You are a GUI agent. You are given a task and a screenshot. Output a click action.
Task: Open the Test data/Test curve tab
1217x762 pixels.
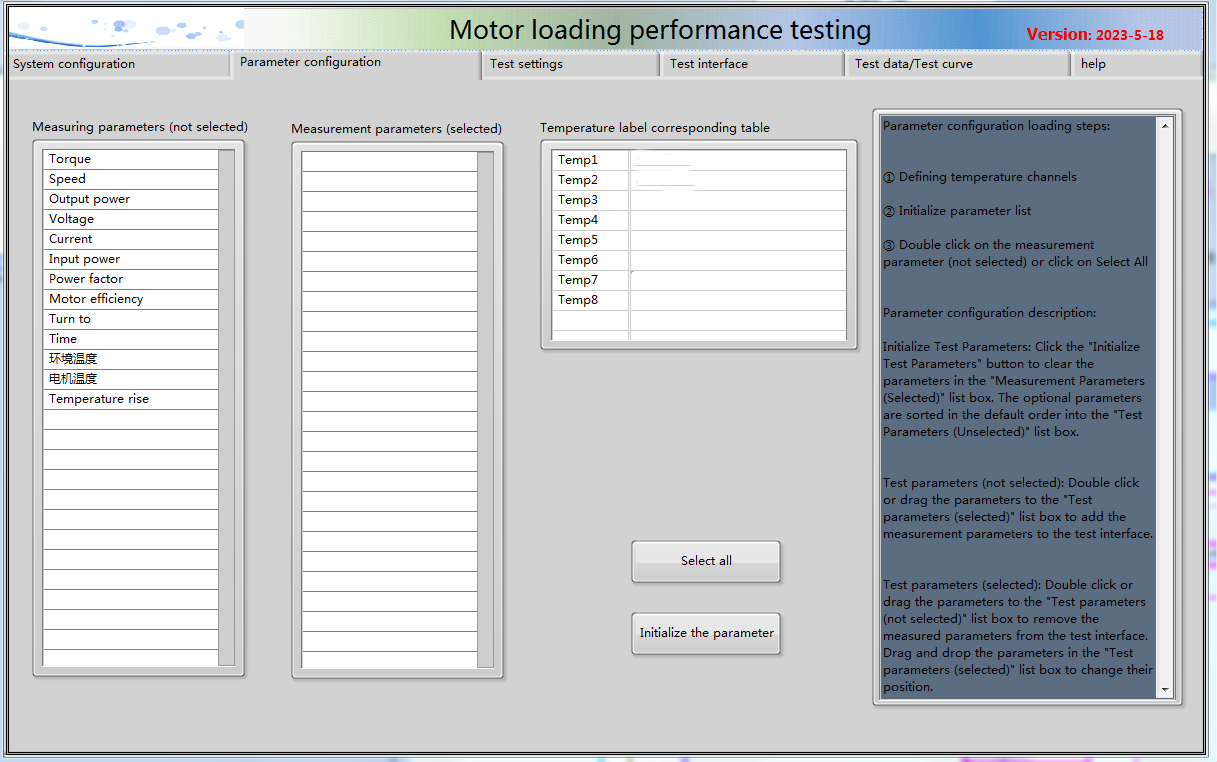tap(913, 64)
